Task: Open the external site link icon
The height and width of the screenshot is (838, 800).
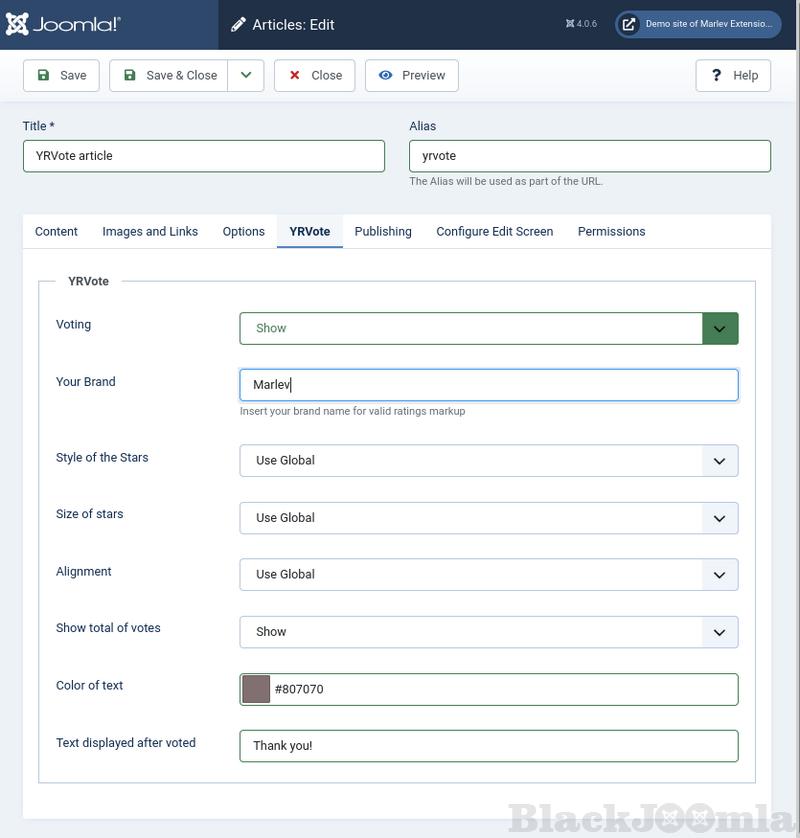Action: (628, 25)
